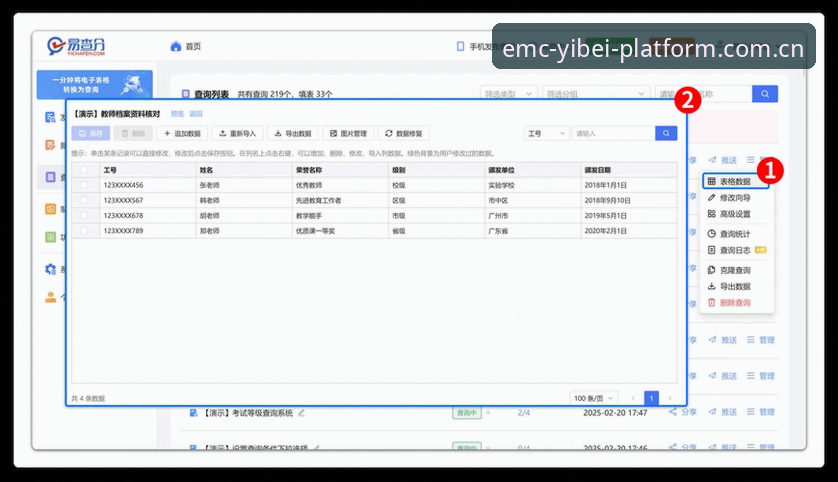Click the next page arrow
The image size is (838, 482).
(x=670, y=398)
